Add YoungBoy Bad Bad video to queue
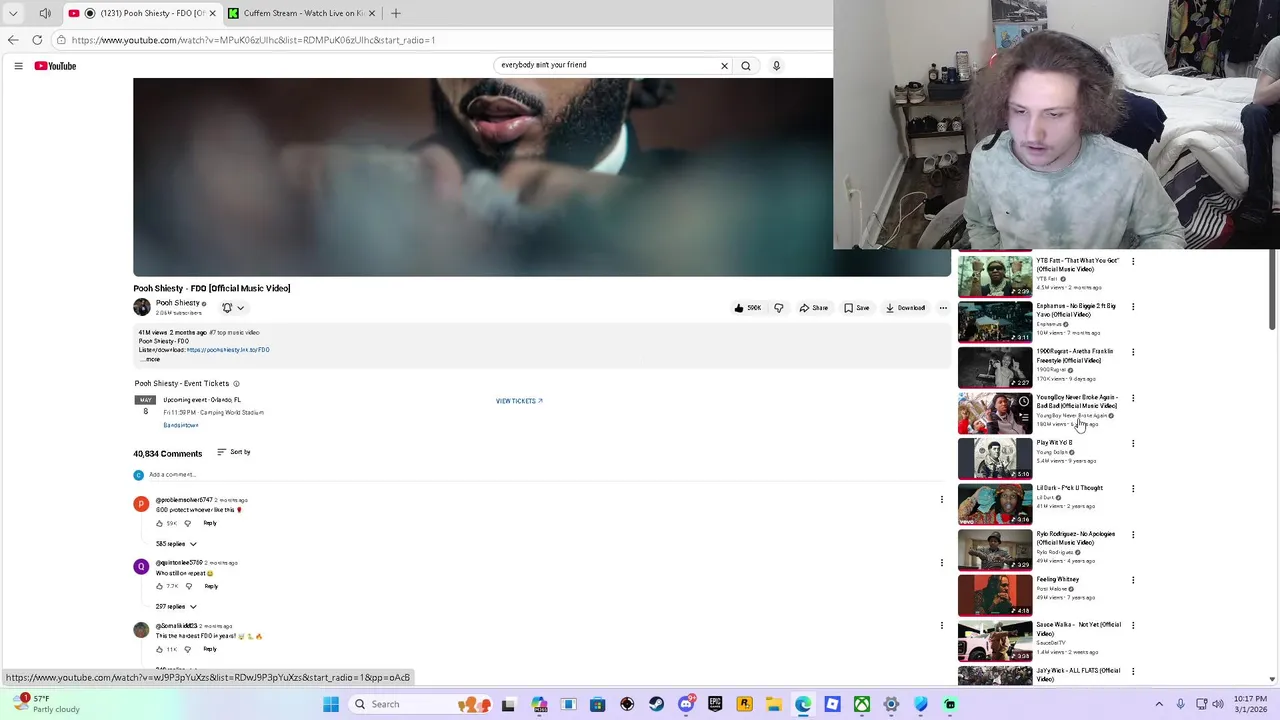The height and width of the screenshot is (720, 1280). (x=1023, y=417)
